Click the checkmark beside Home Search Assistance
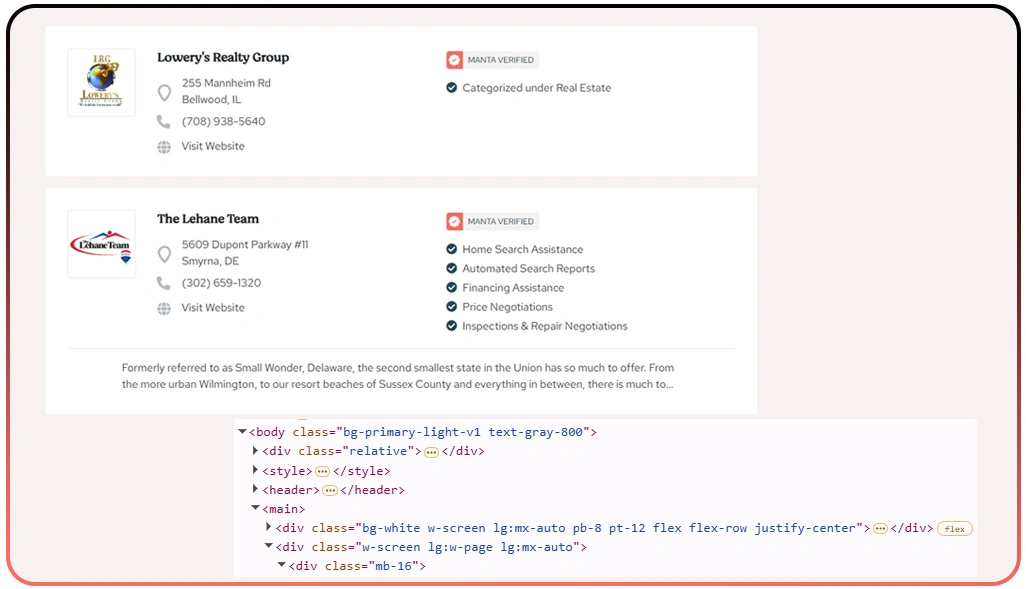 tap(452, 250)
